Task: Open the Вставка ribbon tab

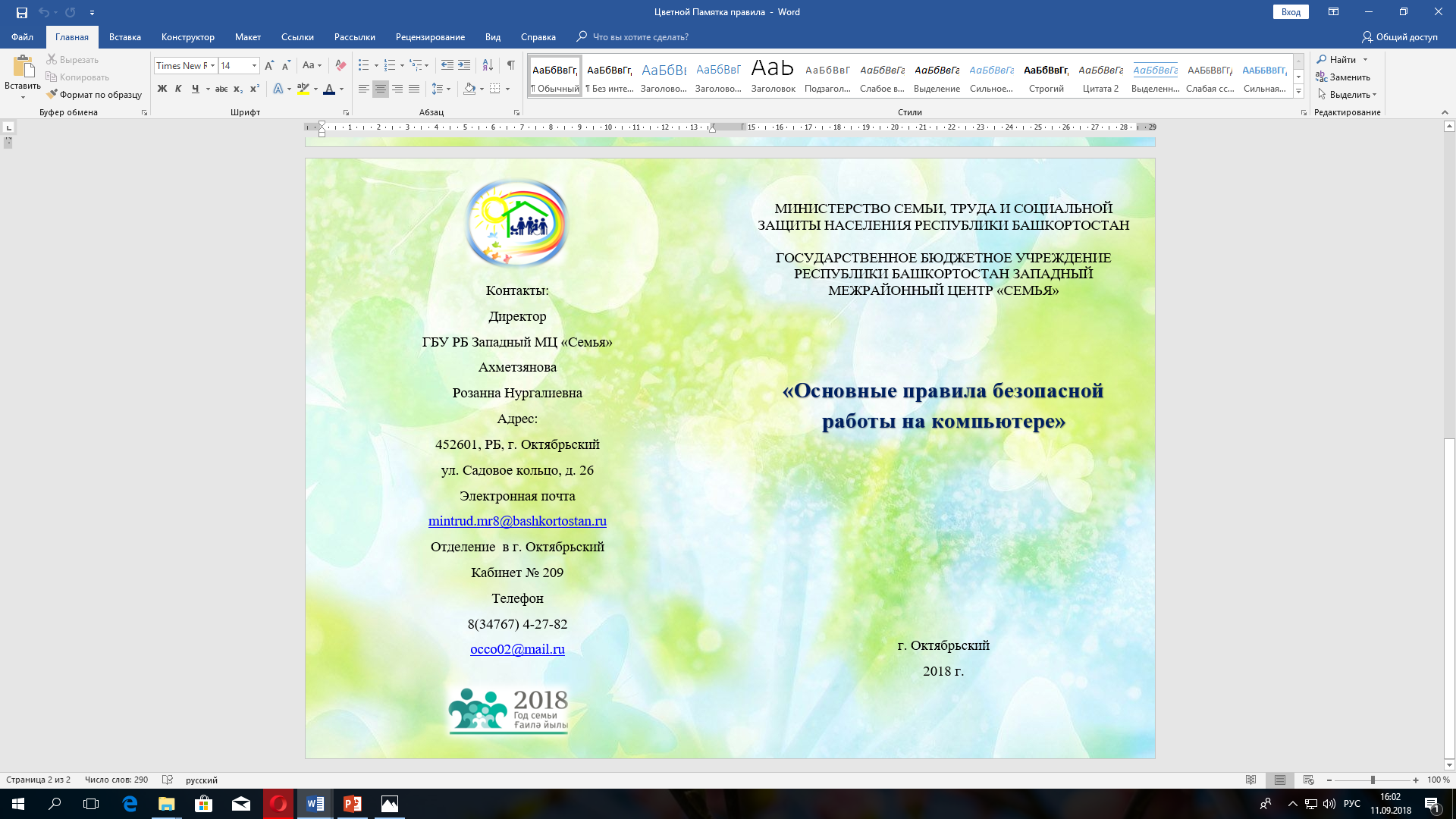Action: (124, 36)
